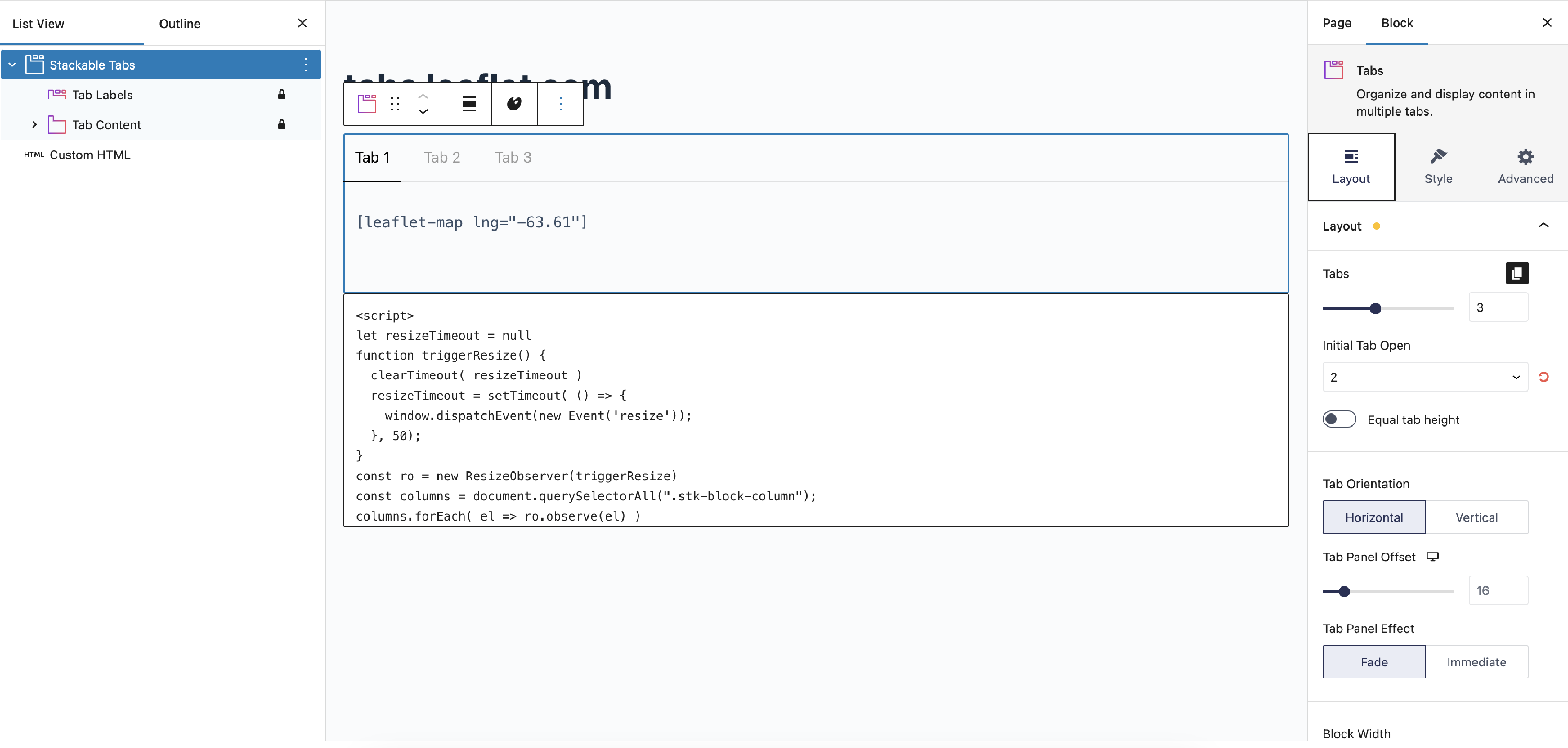Click the Tabs block type icon in toolbar
The height and width of the screenshot is (748, 1568).
click(x=366, y=103)
